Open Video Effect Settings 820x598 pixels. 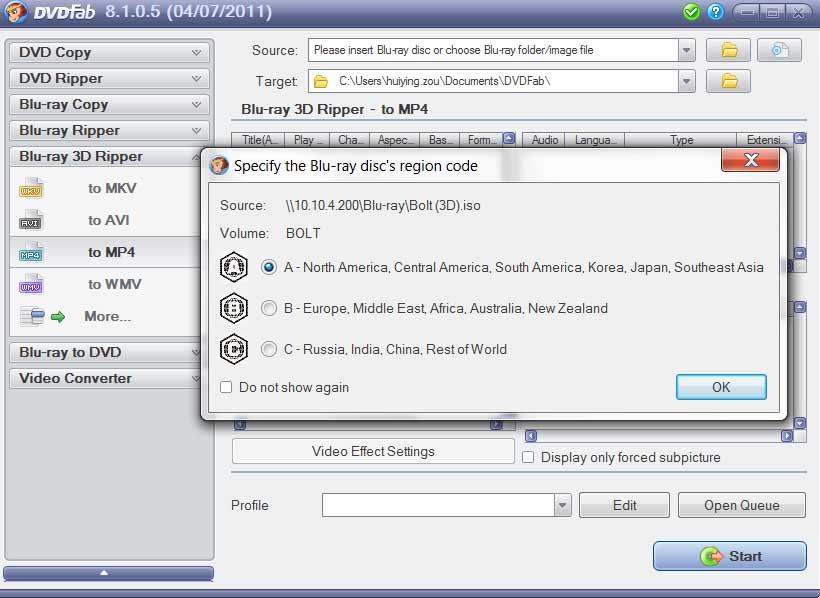pyautogui.click(x=373, y=451)
